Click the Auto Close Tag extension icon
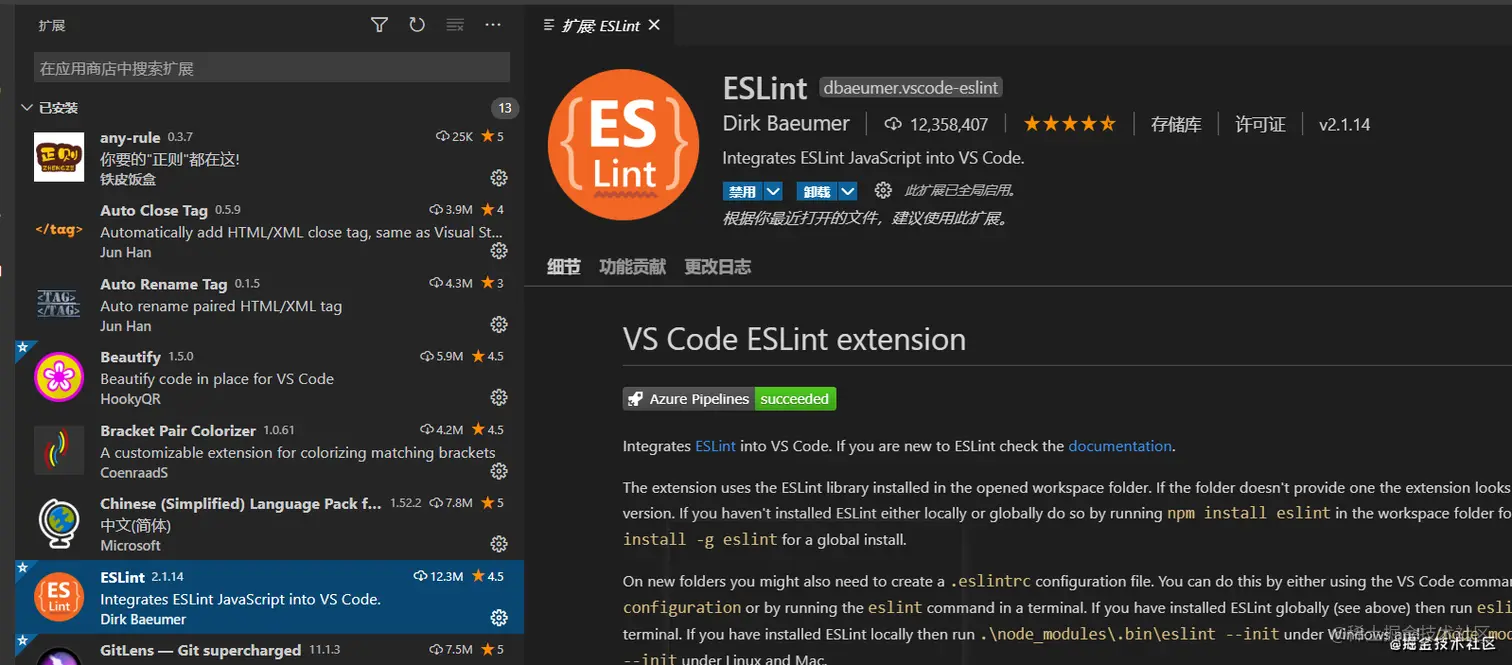This screenshot has width=1512, height=665. point(59,230)
